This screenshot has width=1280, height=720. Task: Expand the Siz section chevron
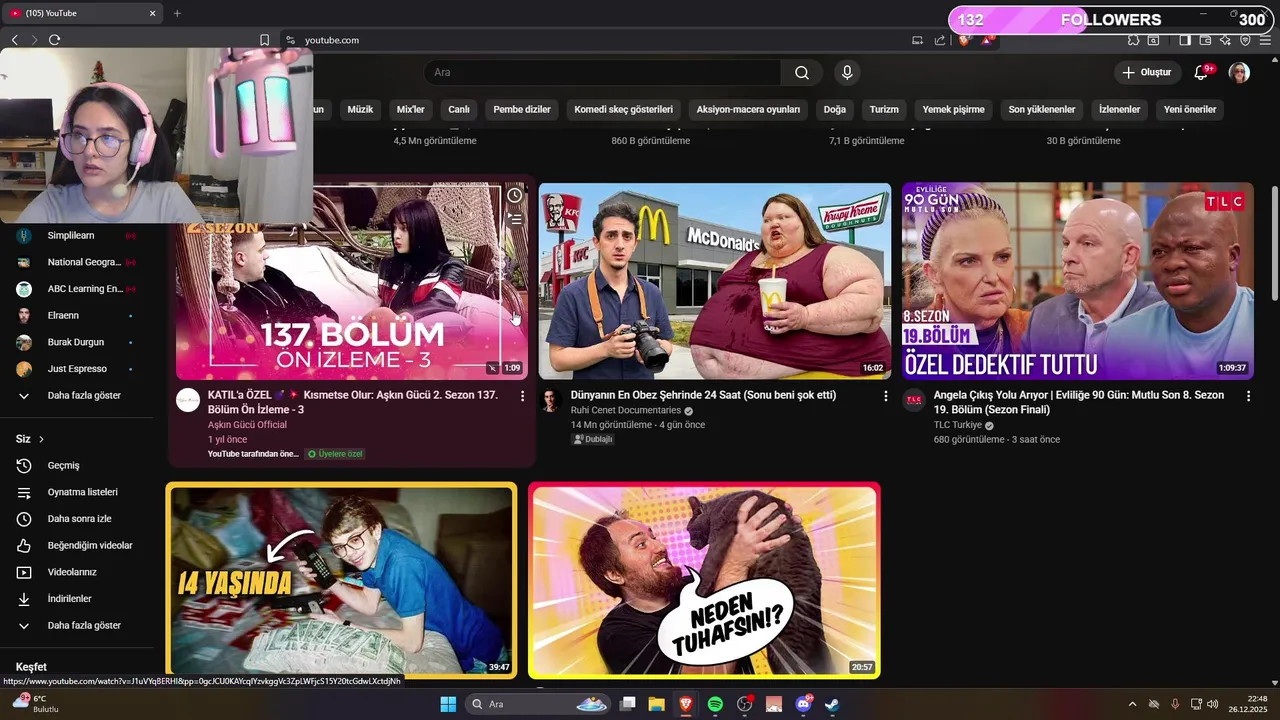[x=41, y=439]
